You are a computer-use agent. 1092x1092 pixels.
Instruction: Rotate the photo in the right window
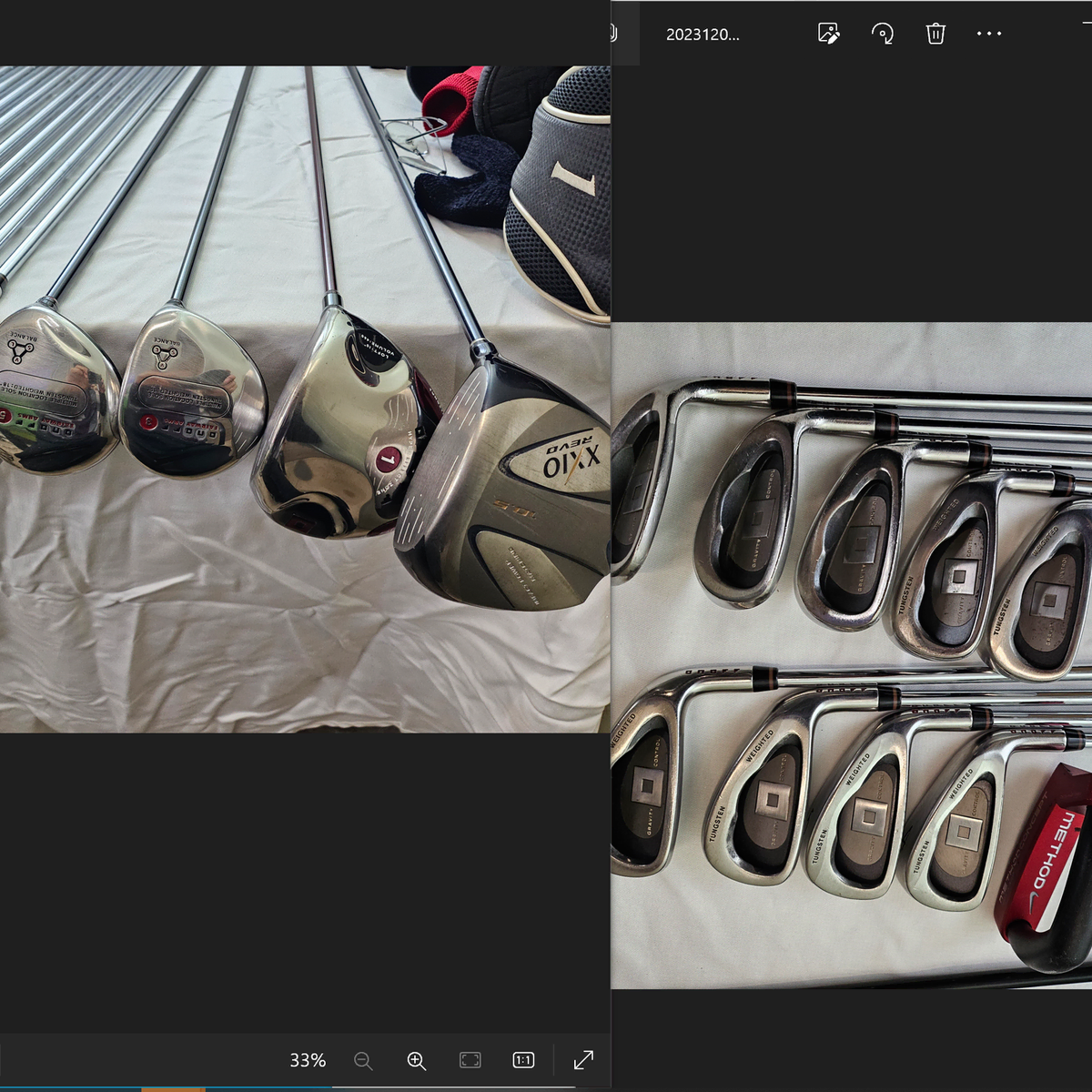tap(882, 34)
